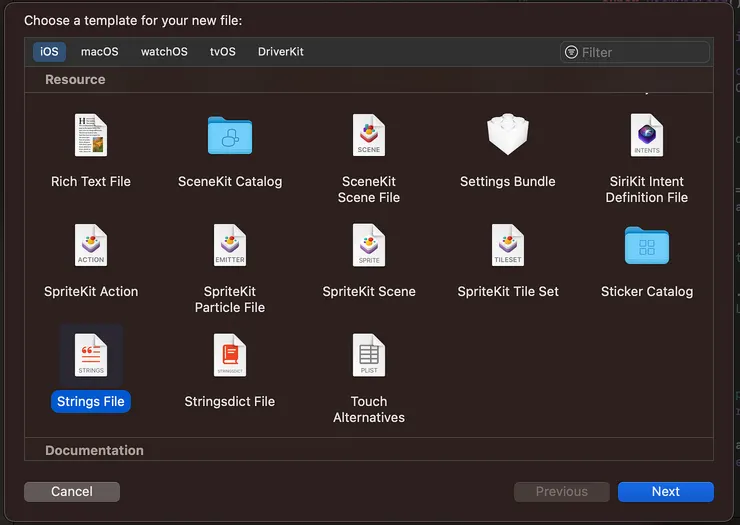The height and width of the screenshot is (525, 740).
Task: Choose SiriKit Intent Definition File icon
Action: (x=647, y=135)
